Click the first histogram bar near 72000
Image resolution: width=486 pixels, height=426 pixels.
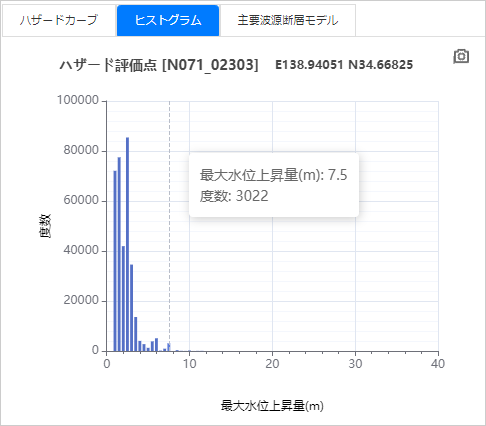pyautogui.click(x=115, y=261)
